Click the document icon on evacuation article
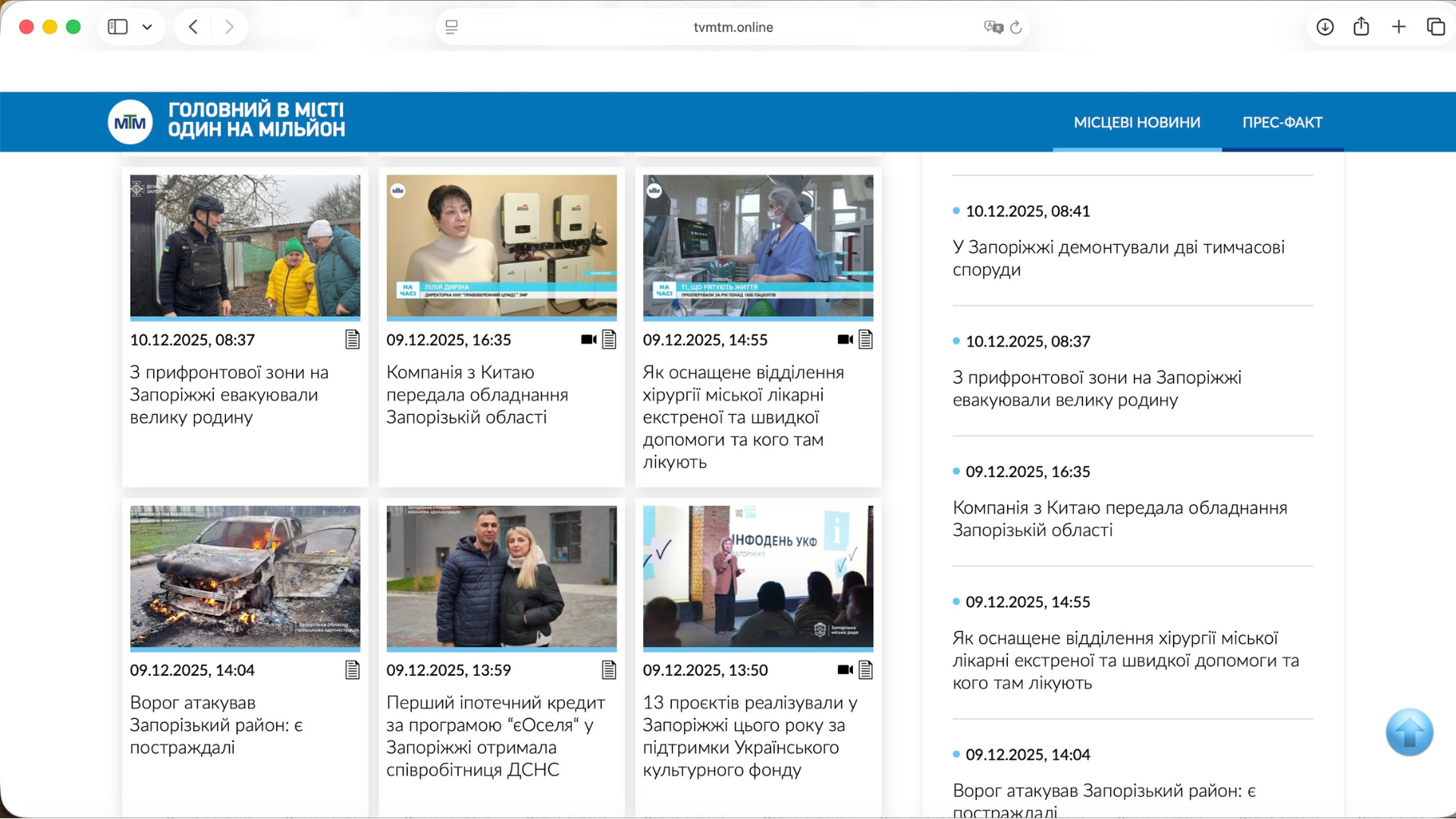 [352, 340]
